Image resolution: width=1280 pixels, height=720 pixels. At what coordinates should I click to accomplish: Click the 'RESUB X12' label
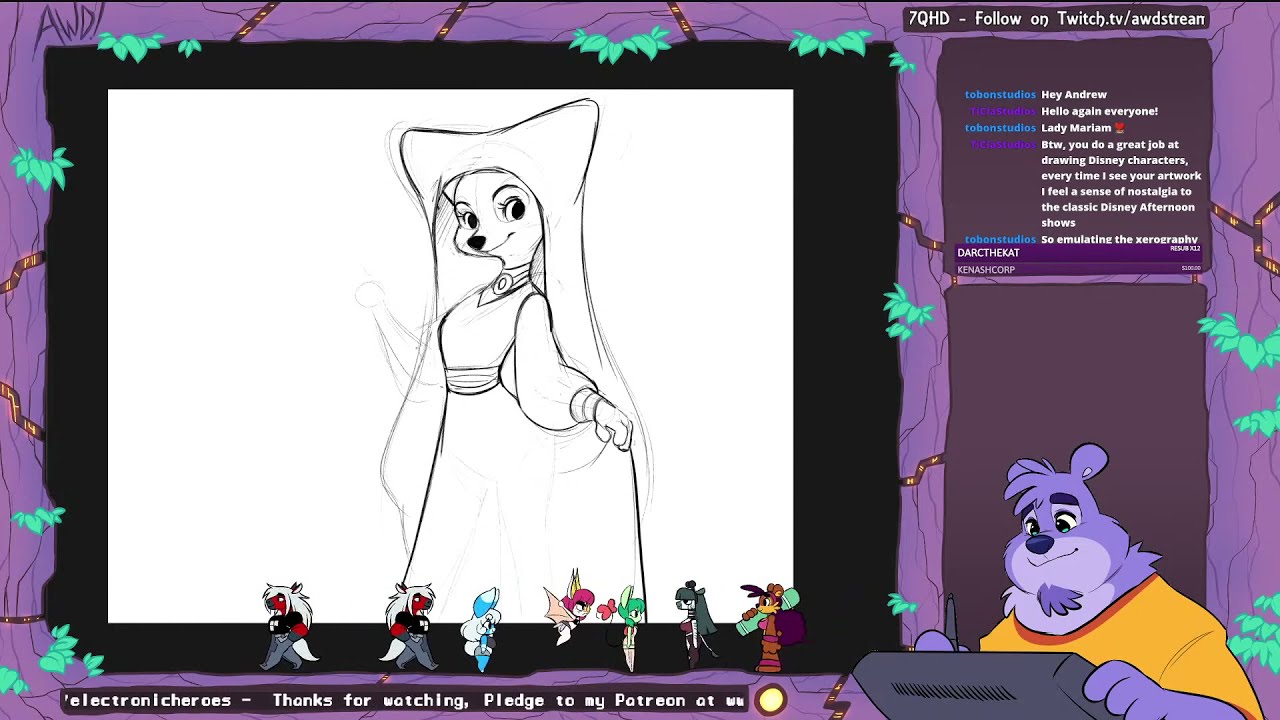tap(1184, 248)
